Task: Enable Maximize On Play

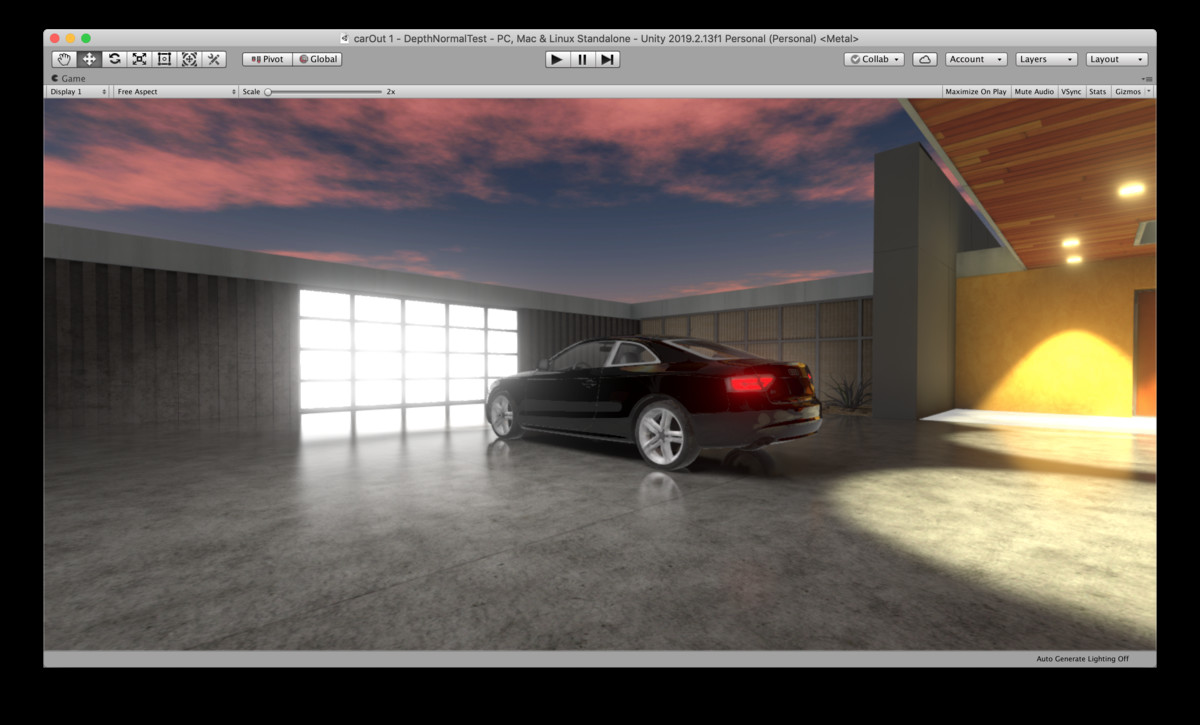Action: click(x=975, y=91)
